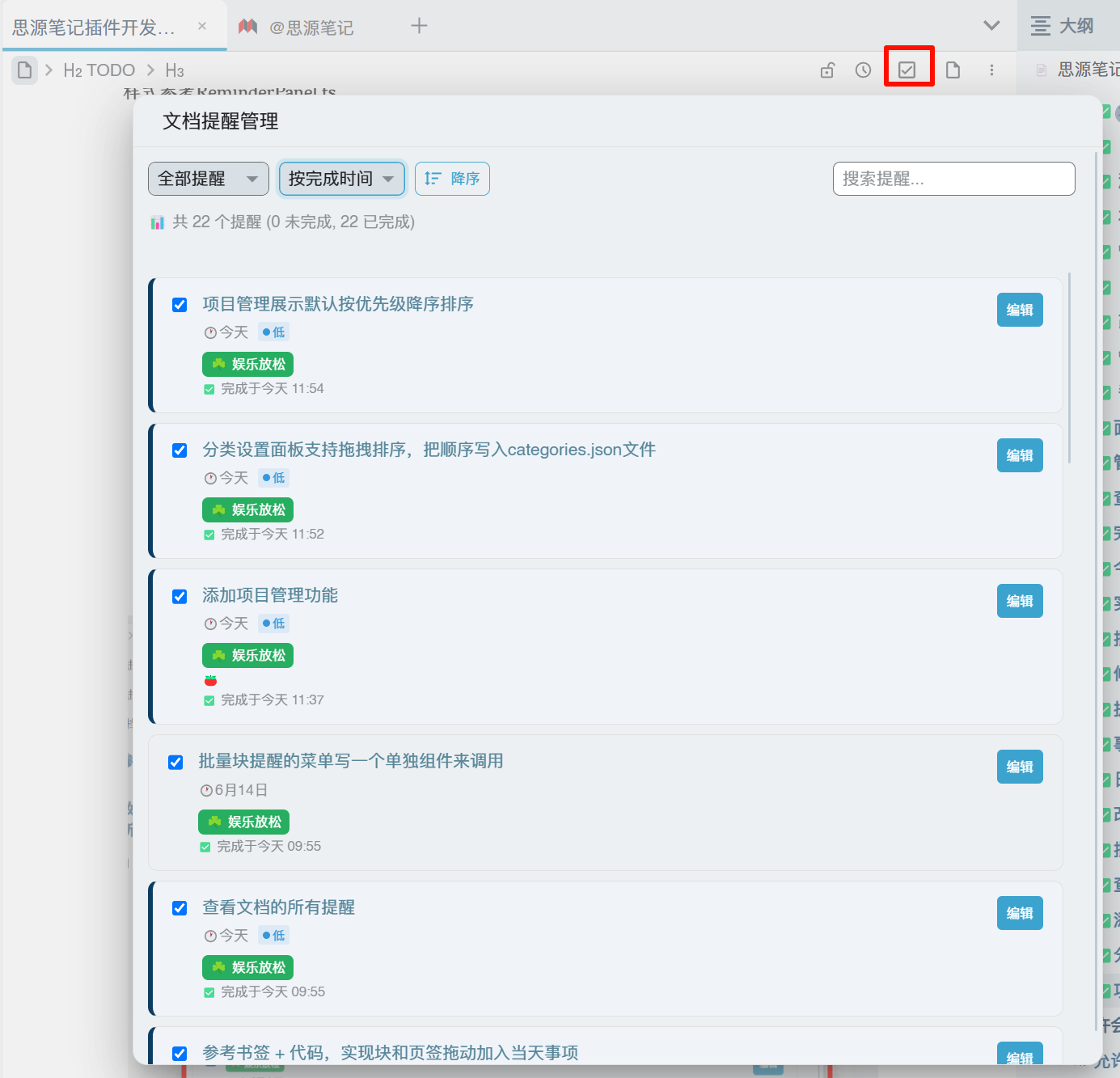Uncheck the 查看文档的所有提醒 checkbox
This screenshot has width=1120, height=1078.
pyautogui.click(x=180, y=908)
